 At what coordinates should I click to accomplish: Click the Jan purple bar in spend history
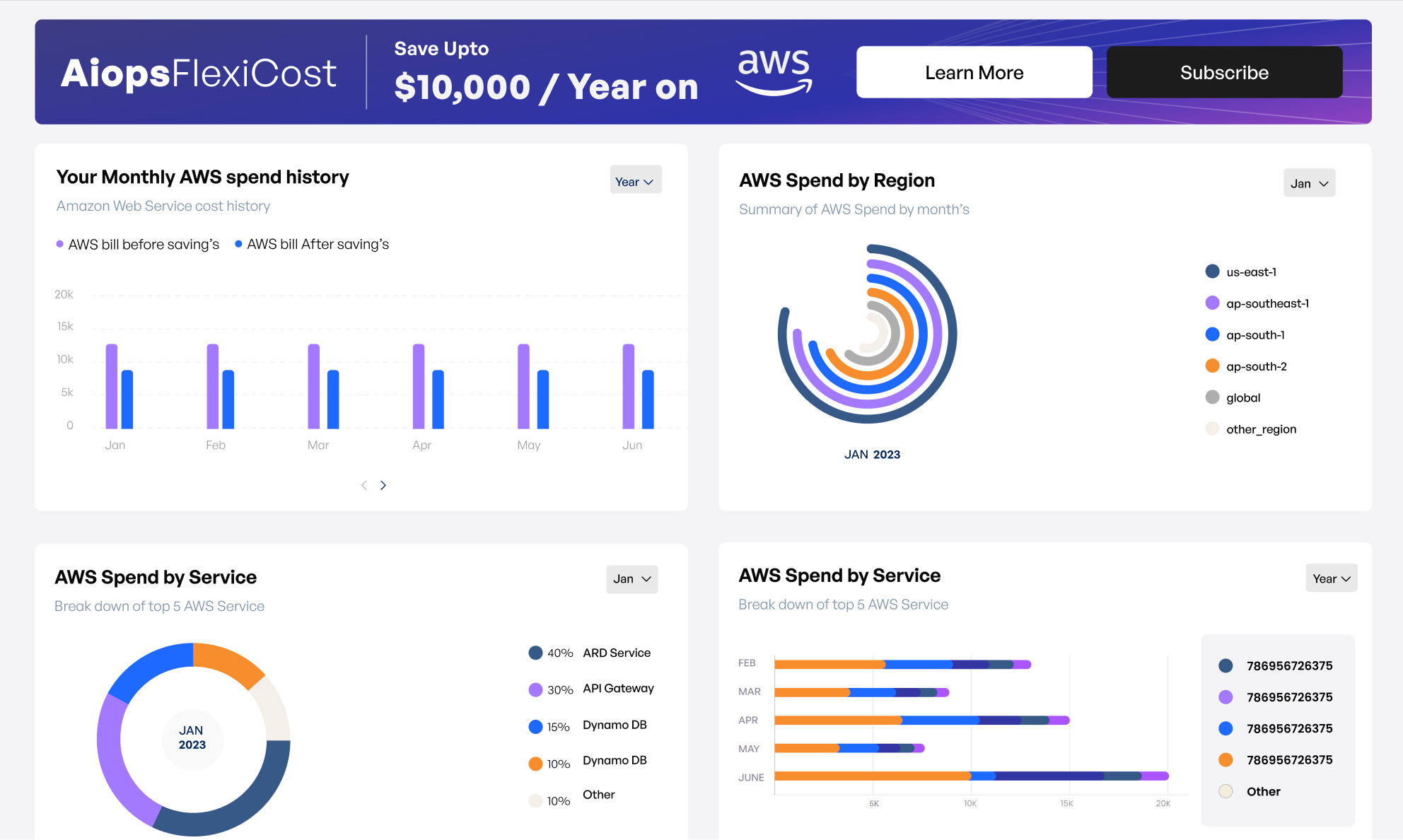(x=112, y=386)
